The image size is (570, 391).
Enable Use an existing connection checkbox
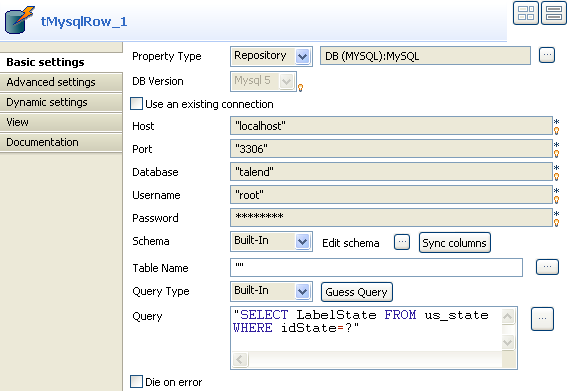pos(136,104)
